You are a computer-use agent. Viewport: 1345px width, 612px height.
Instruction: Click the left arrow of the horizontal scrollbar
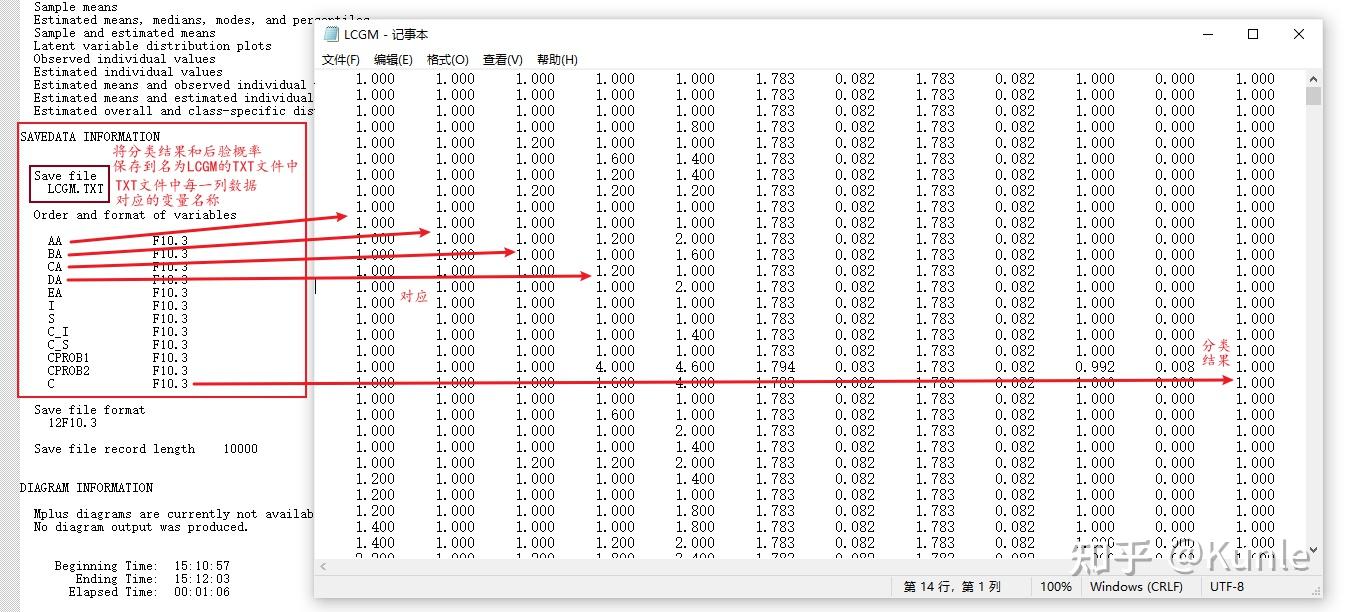point(322,566)
